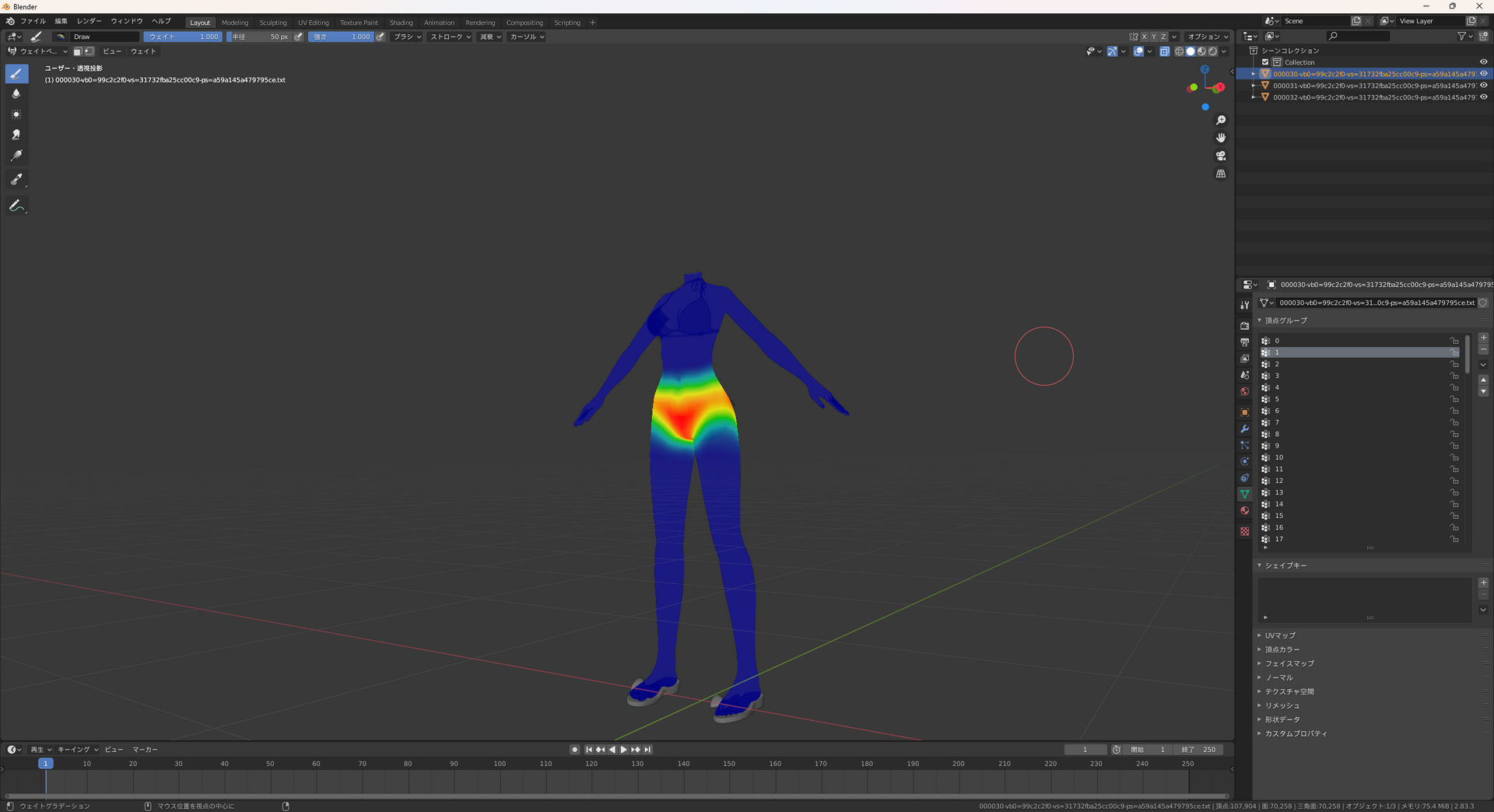
Task: Select the Gradient weight tool
Action: click(16, 156)
